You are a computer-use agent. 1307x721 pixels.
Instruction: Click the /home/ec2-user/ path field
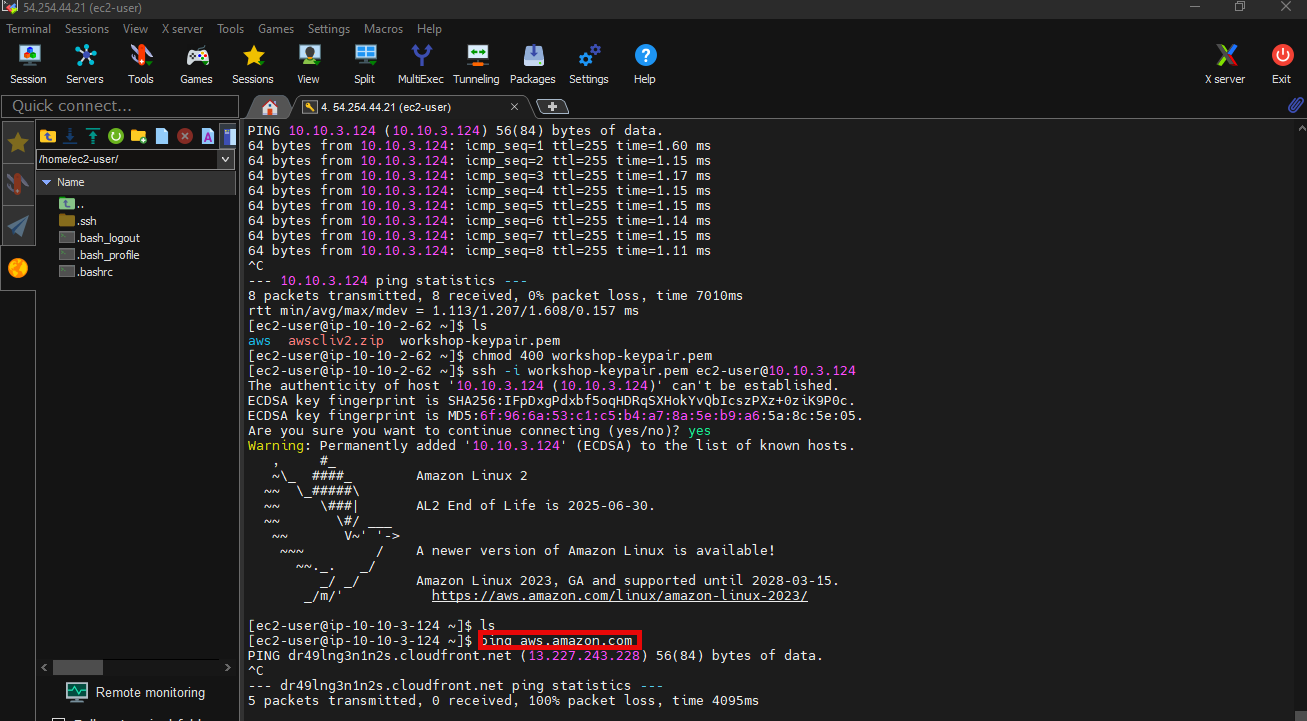[126, 159]
